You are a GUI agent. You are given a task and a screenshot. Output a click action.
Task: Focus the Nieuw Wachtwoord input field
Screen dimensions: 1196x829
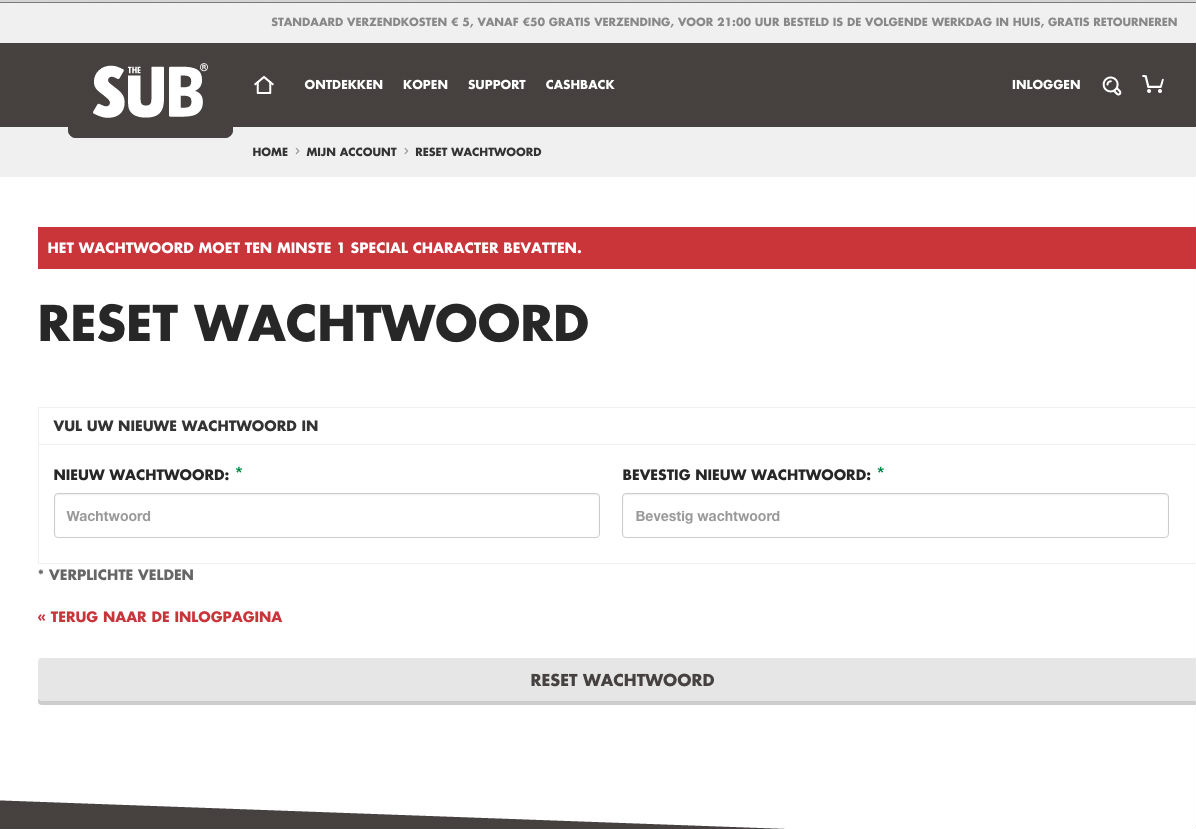326,516
